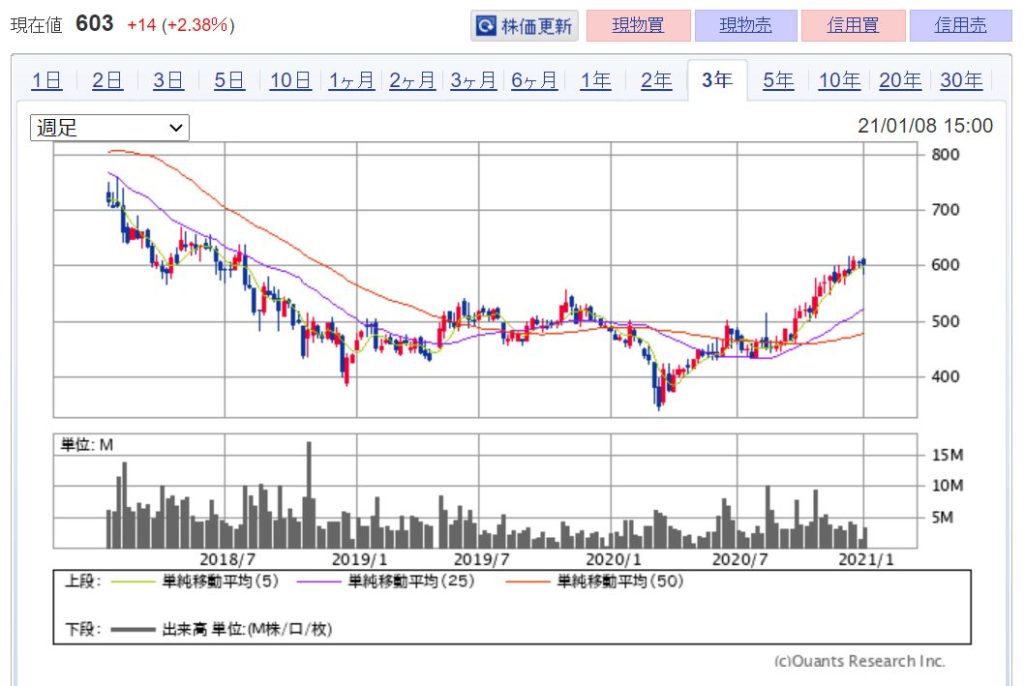
Task: Click the 2019/1 axis label
Action: pyautogui.click(x=359, y=560)
